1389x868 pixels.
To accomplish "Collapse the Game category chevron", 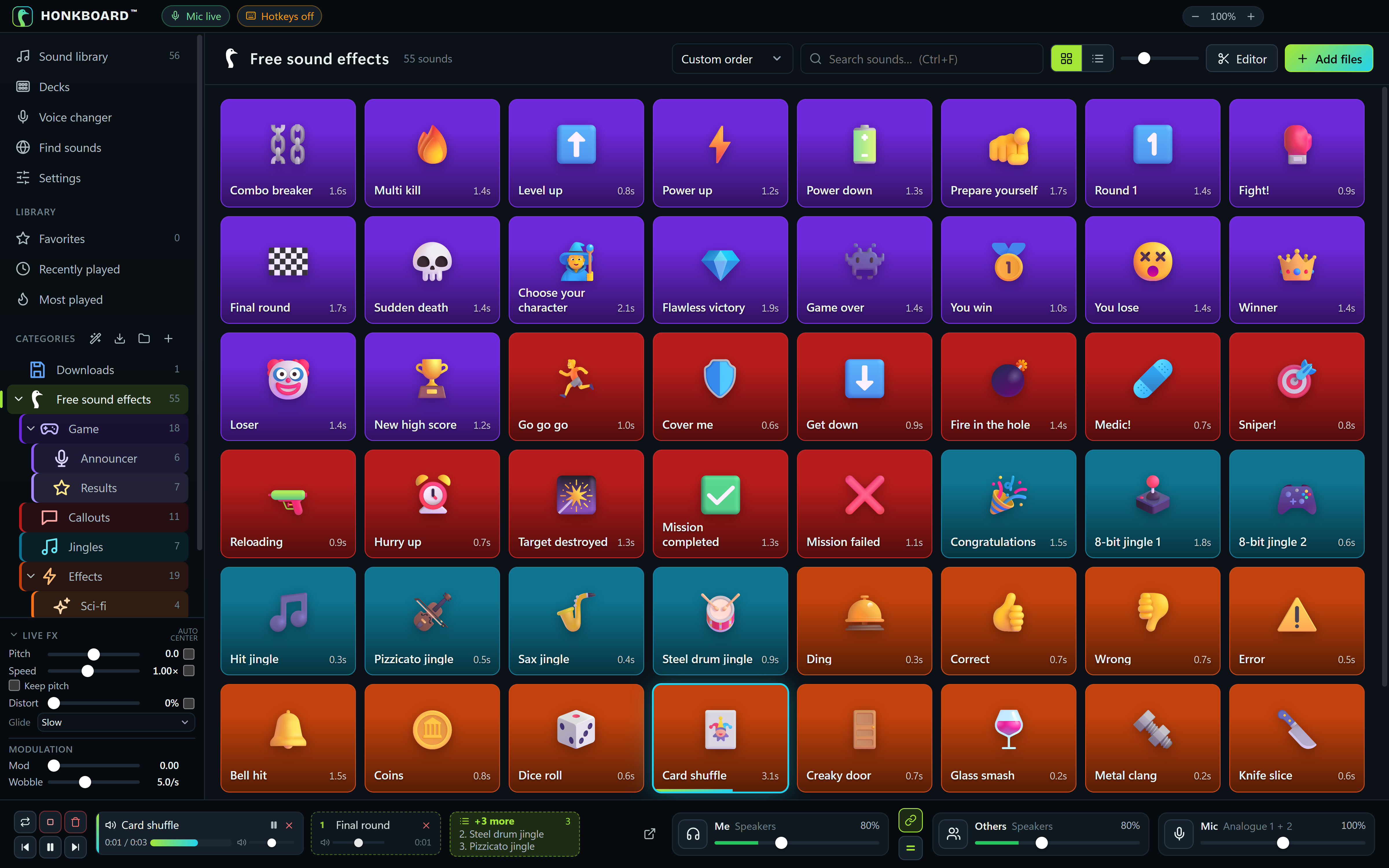I will [x=31, y=429].
